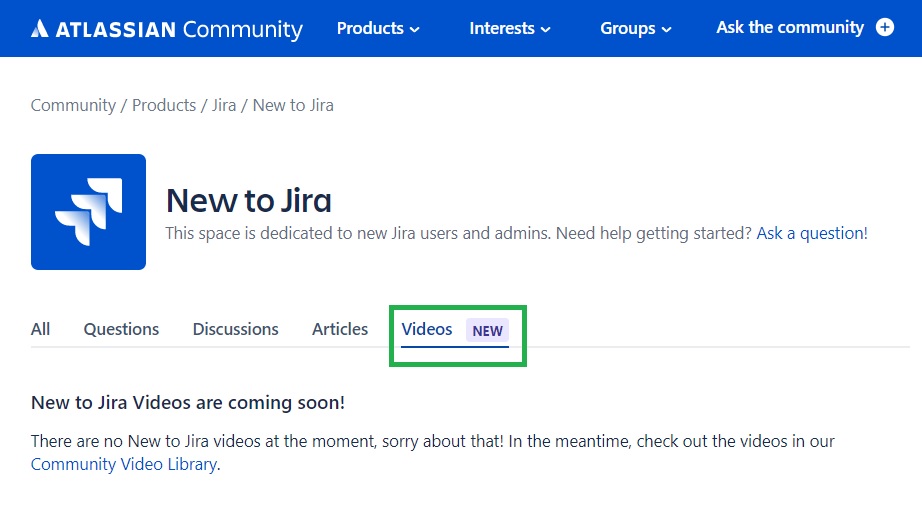Follow the Ask a question! link
The height and width of the screenshot is (511, 922).
click(811, 233)
